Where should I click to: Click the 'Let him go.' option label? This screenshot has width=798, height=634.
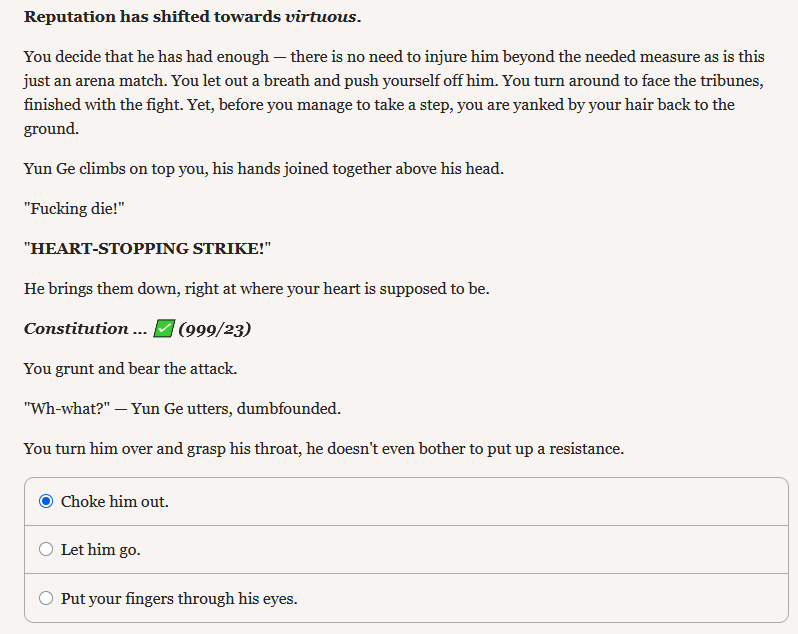click(x=101, y=550)
